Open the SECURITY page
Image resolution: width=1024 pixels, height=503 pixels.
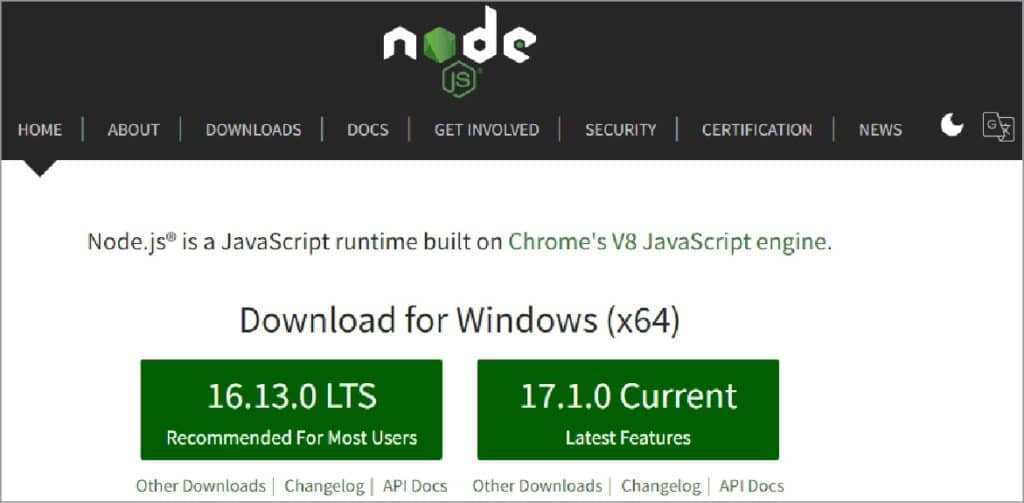(620, 130)
